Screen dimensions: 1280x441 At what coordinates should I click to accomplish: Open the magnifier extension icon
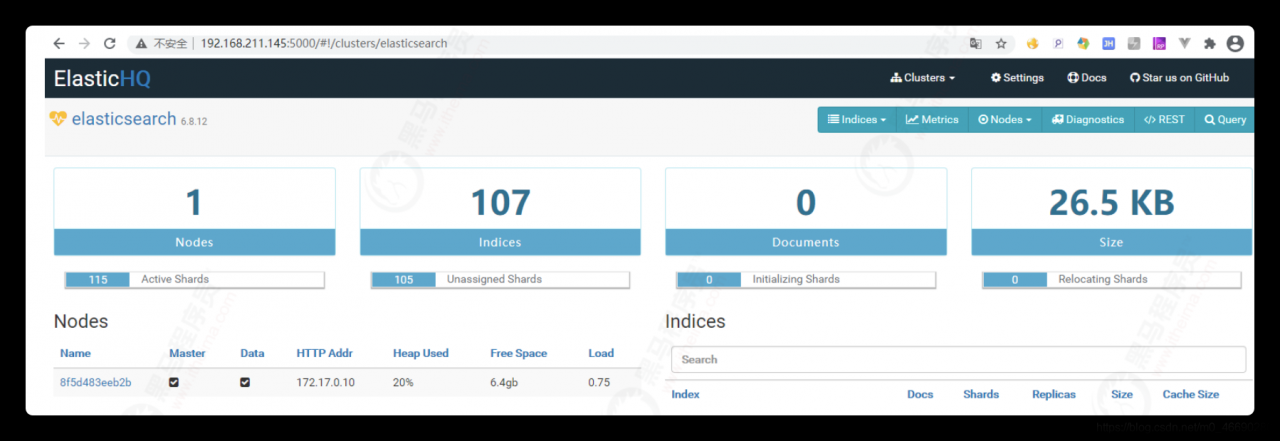click(1058, 44)
